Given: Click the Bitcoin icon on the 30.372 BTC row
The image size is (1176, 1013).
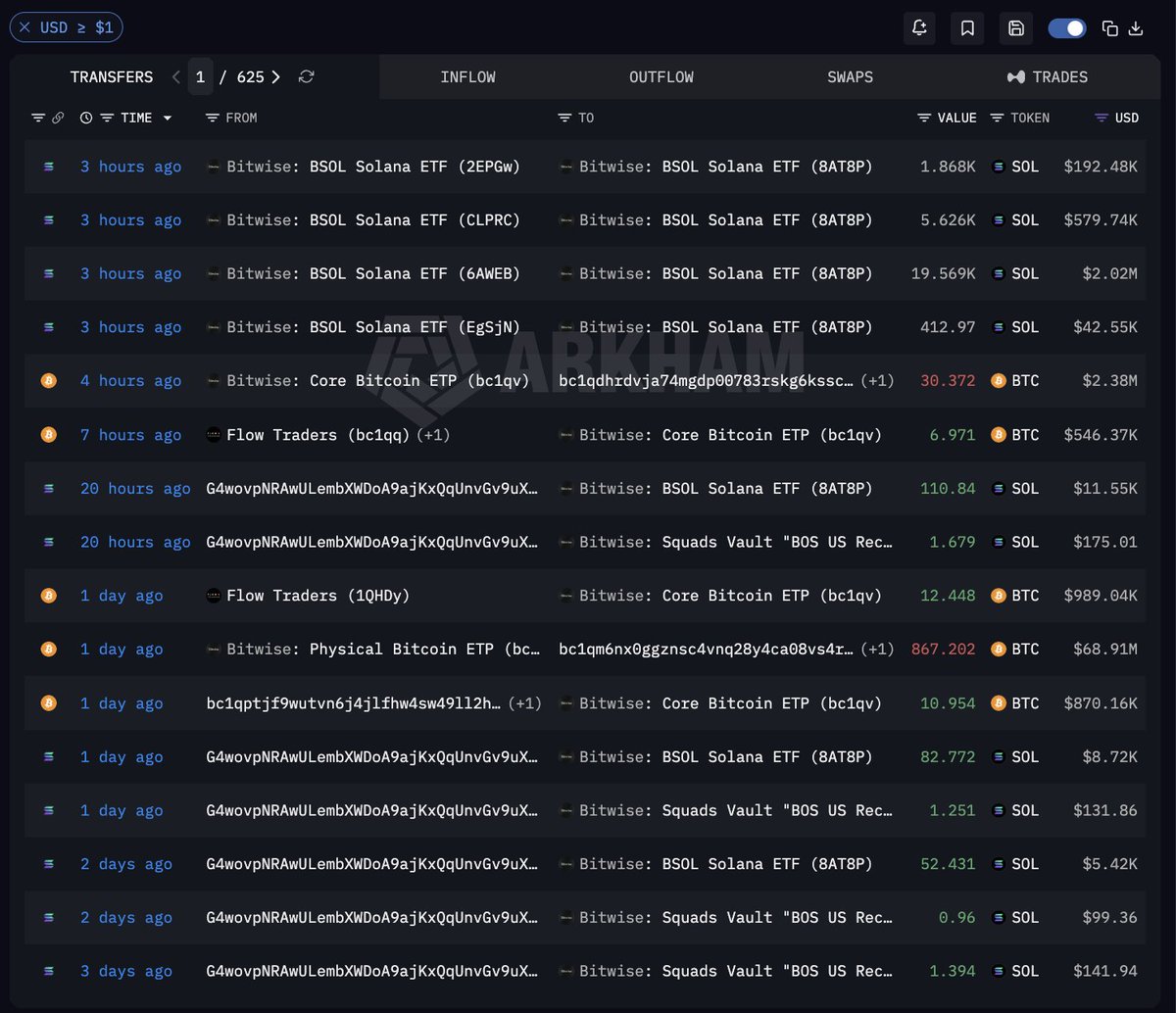Looking at the screenshot, I should pyautogui.click(x=49, y=381).
